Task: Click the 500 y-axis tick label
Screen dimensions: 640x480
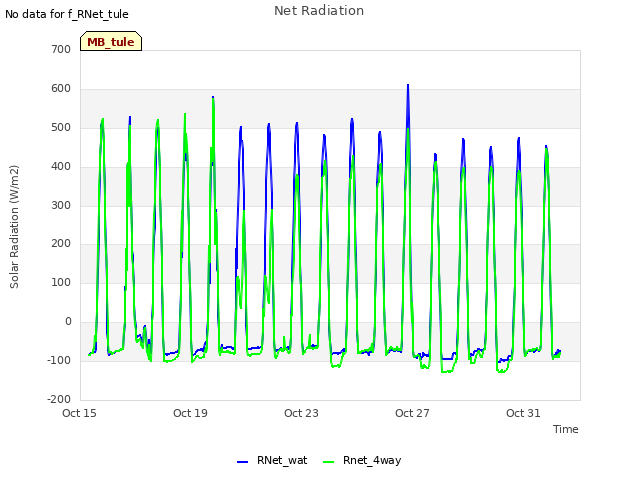Action: tap(61, 127)
